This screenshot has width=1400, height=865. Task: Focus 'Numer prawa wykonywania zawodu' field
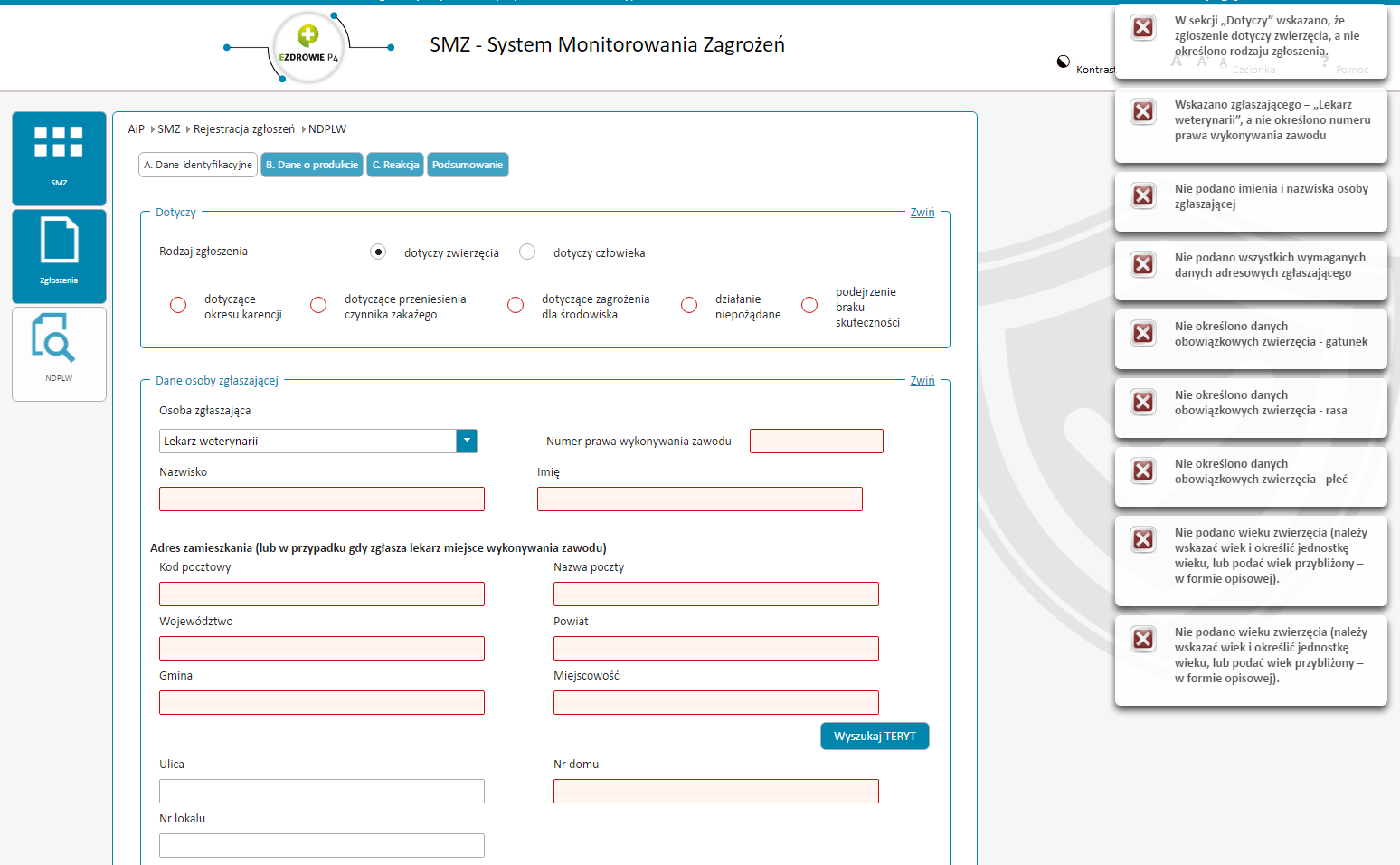tap(817, 441)
